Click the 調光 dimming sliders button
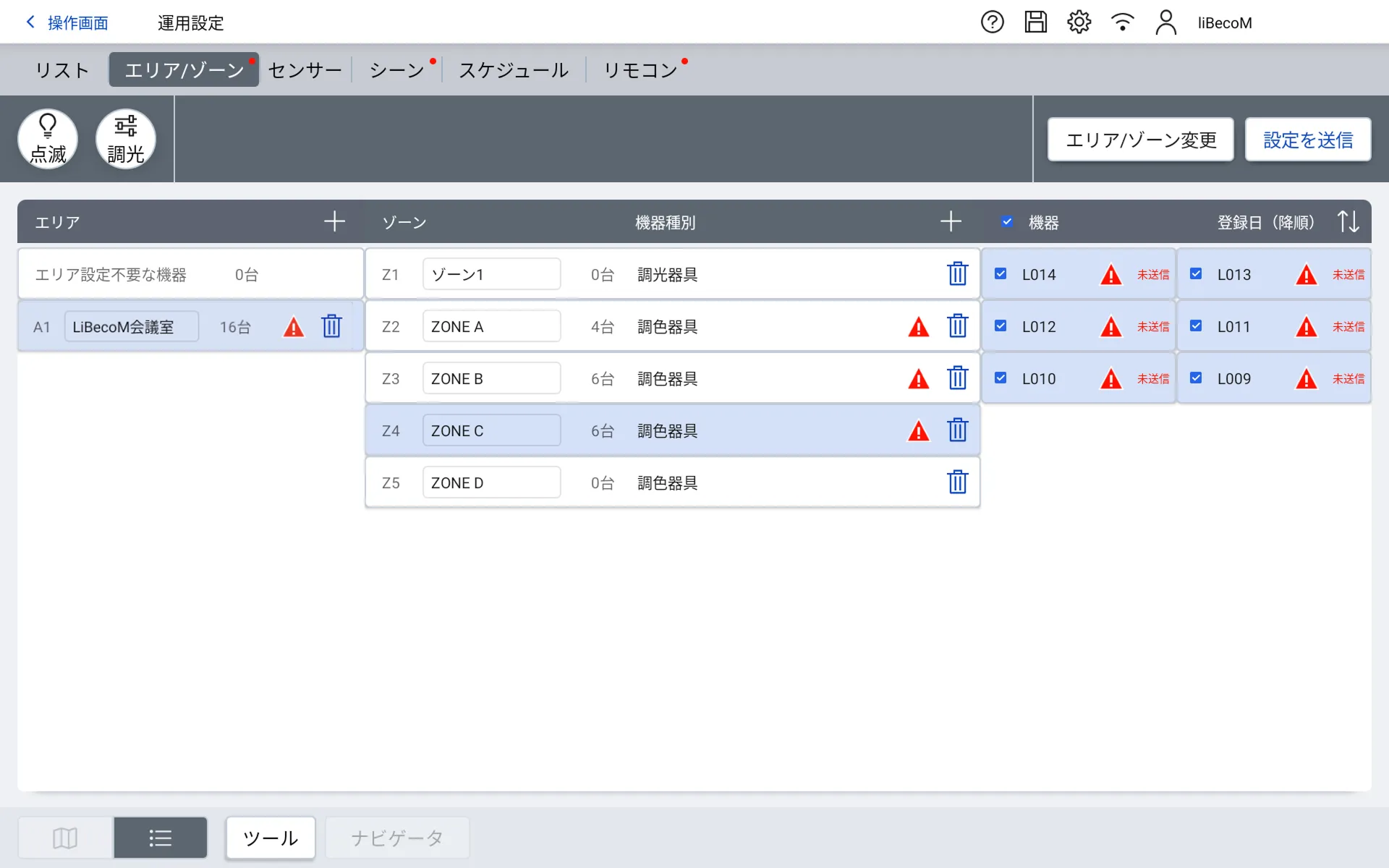This screenshot has width=1389, height=868. (x=126, y=139)
